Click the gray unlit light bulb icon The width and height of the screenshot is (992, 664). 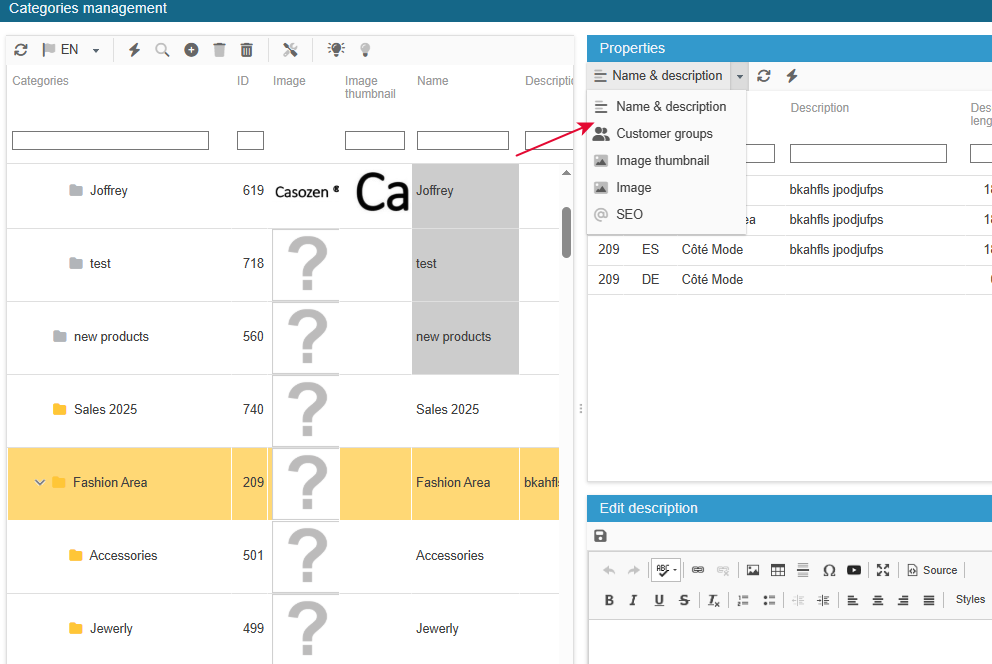(365, 50)
